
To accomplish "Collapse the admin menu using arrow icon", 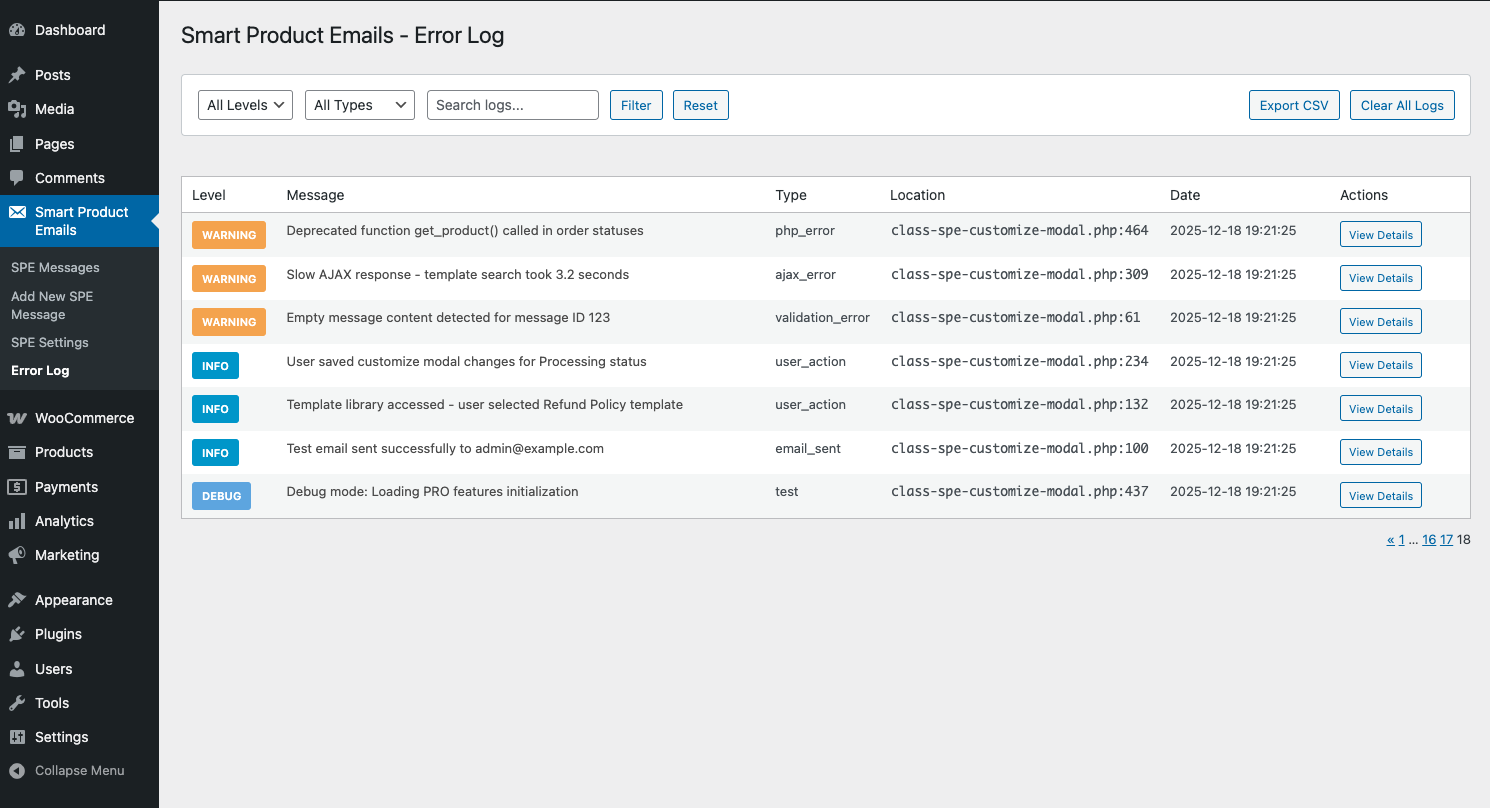I will 17,771.
